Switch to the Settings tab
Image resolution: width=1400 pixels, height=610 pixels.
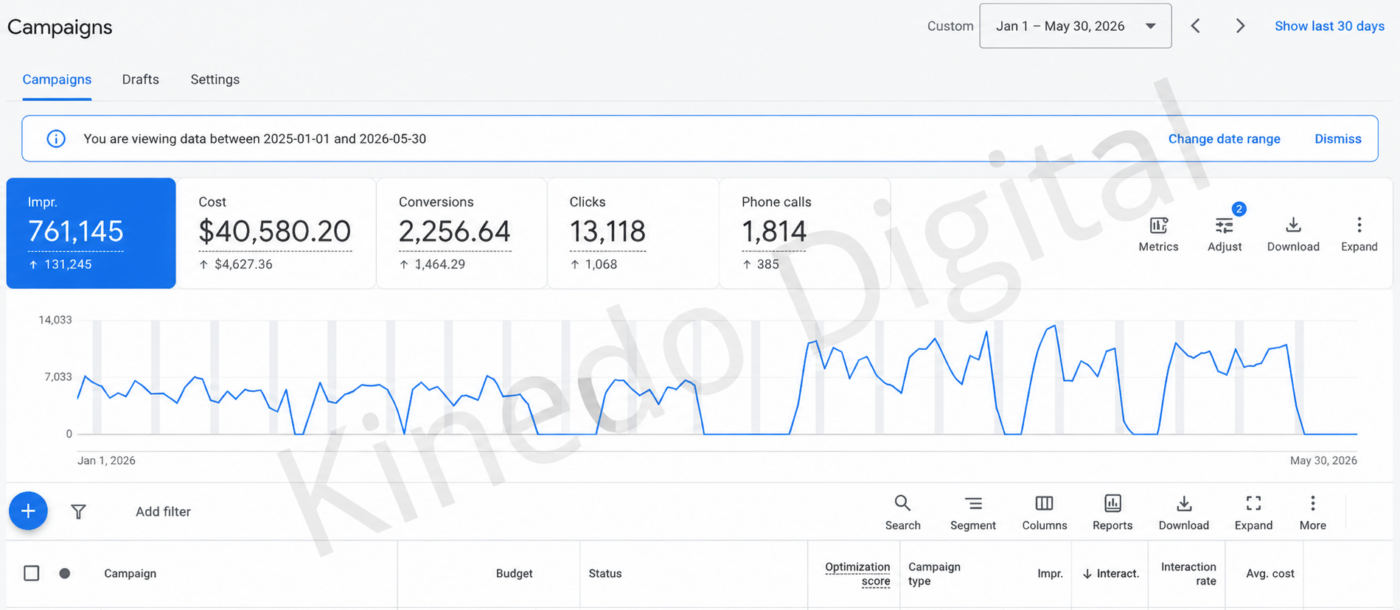[215, 79]
